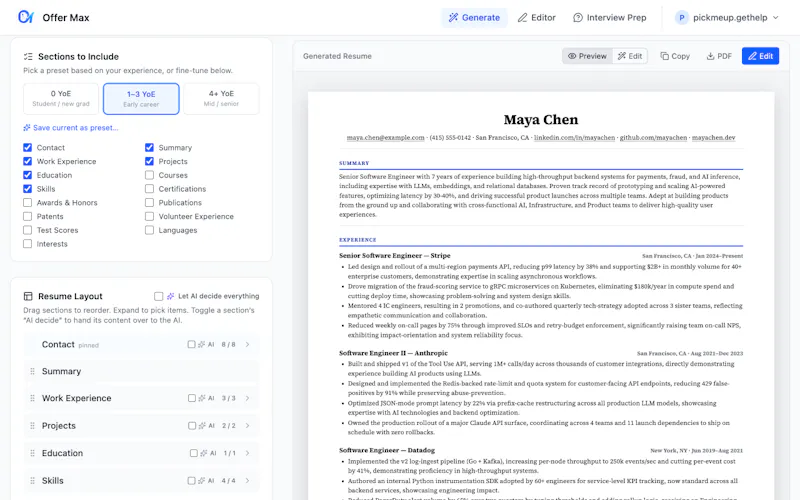Toggle AI decide checkbox for Contact row

click(x=191, y=344)
